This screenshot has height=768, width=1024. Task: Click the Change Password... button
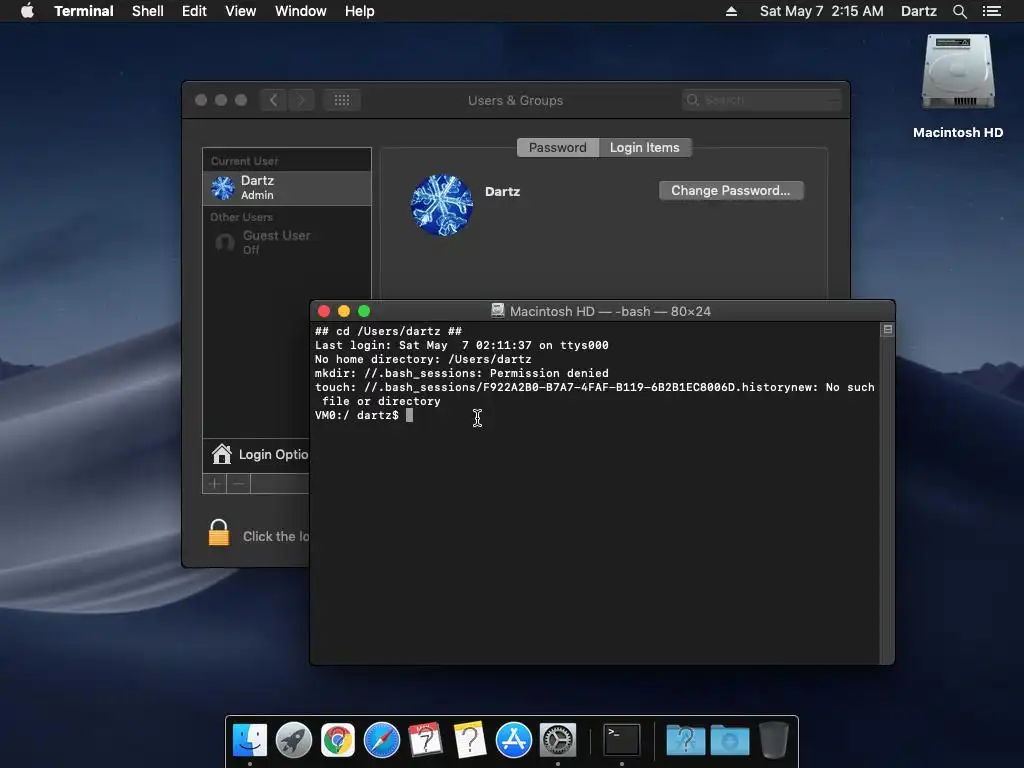(731, 191)
